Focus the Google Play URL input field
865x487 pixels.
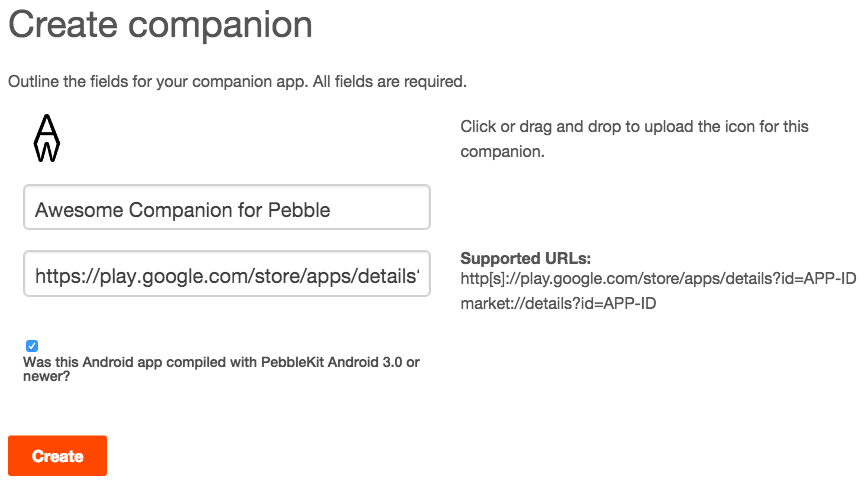click(x=227, y=274)
